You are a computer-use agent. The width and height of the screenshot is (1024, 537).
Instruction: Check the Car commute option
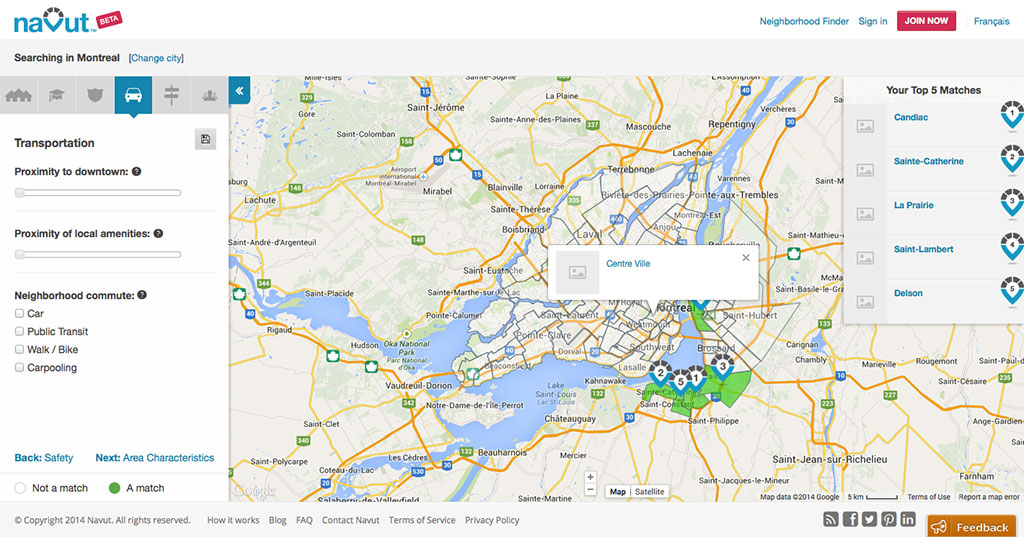tap(20, 314)
